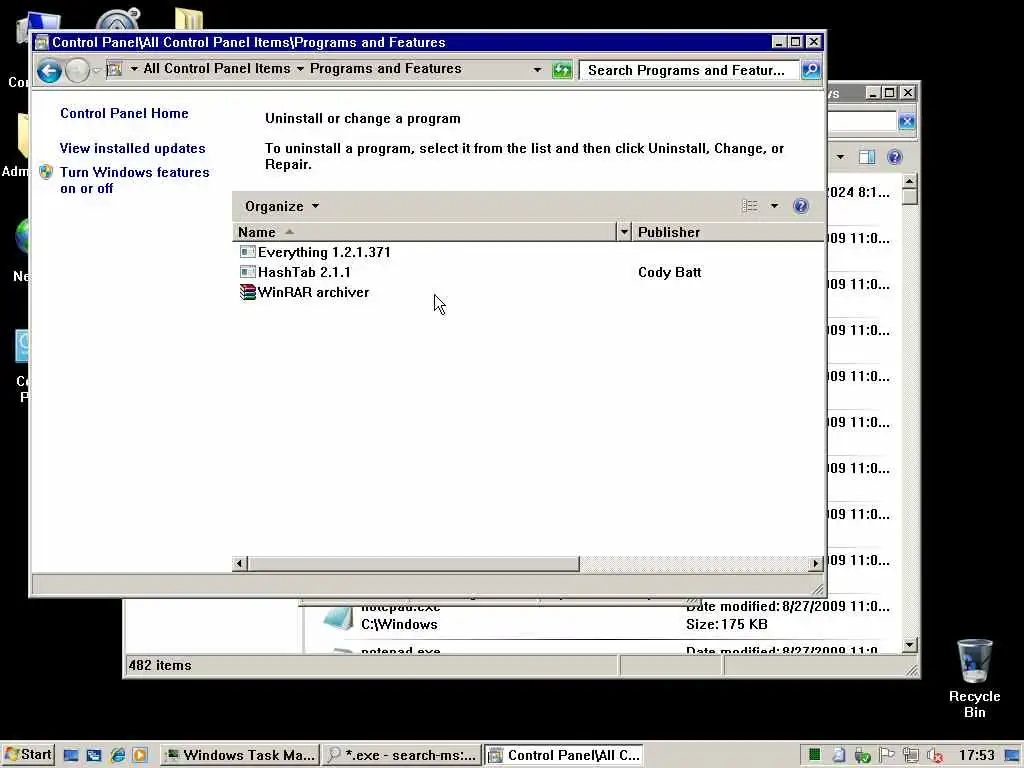This screenshot has width=1024, height=768.
Task: Click the Start button
Action: pyautogui.click(x=28, y=755)
